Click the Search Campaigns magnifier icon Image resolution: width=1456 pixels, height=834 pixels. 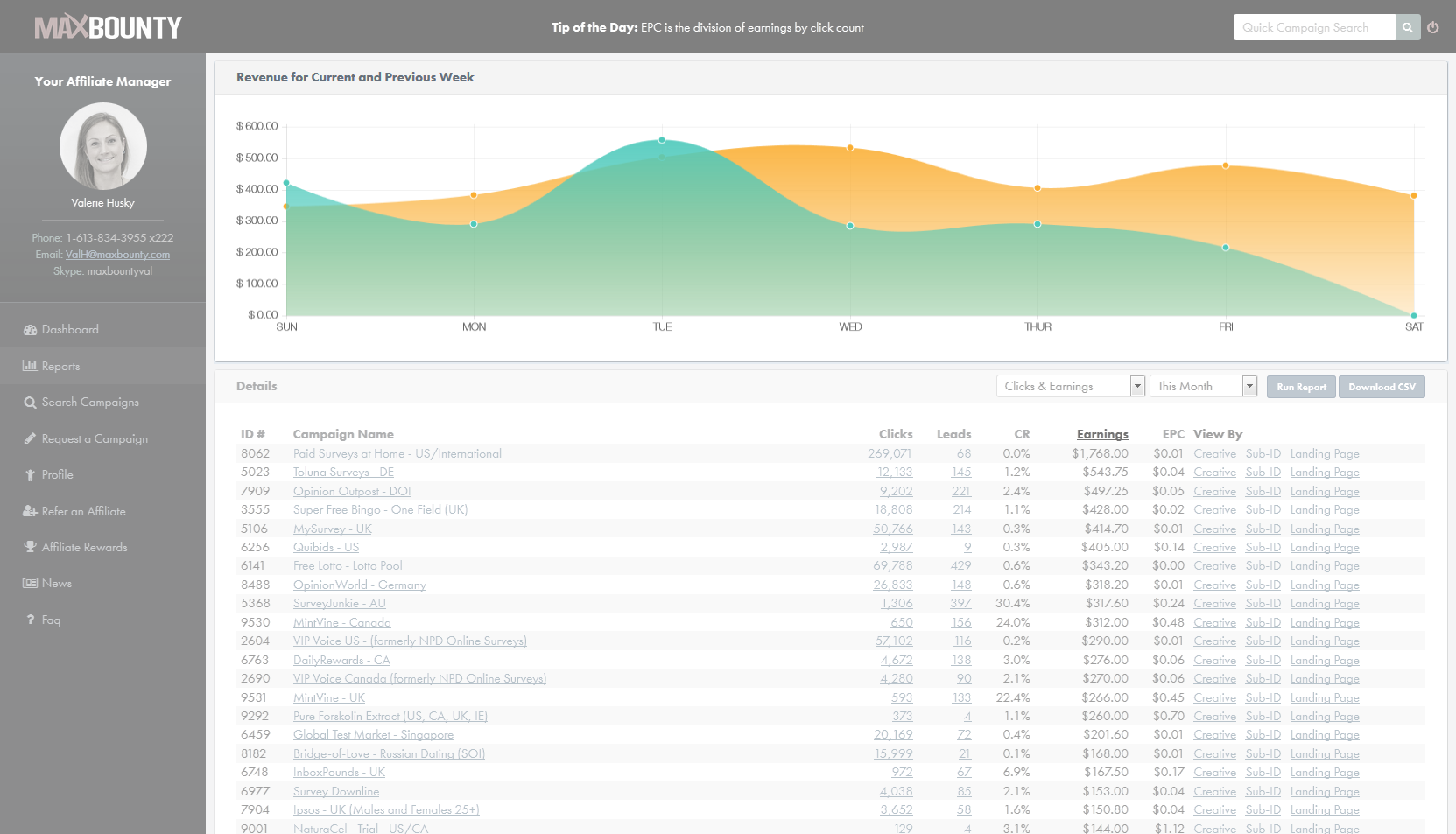pyautogui.click(x=30, y=403)
